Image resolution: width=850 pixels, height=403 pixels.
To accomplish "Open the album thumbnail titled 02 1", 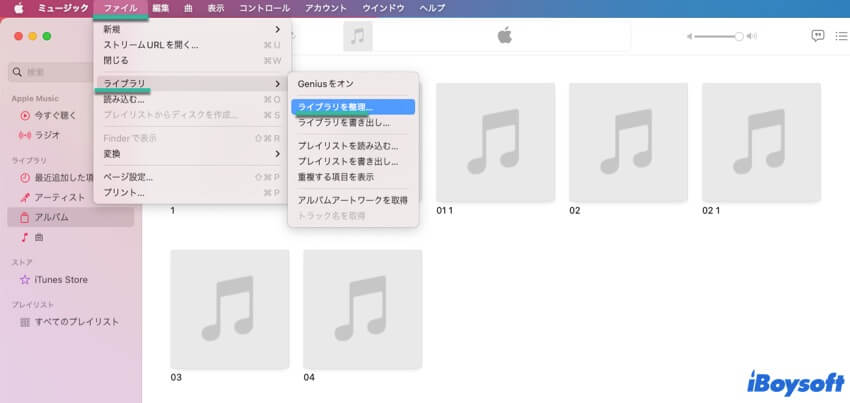I will (761, 142).
